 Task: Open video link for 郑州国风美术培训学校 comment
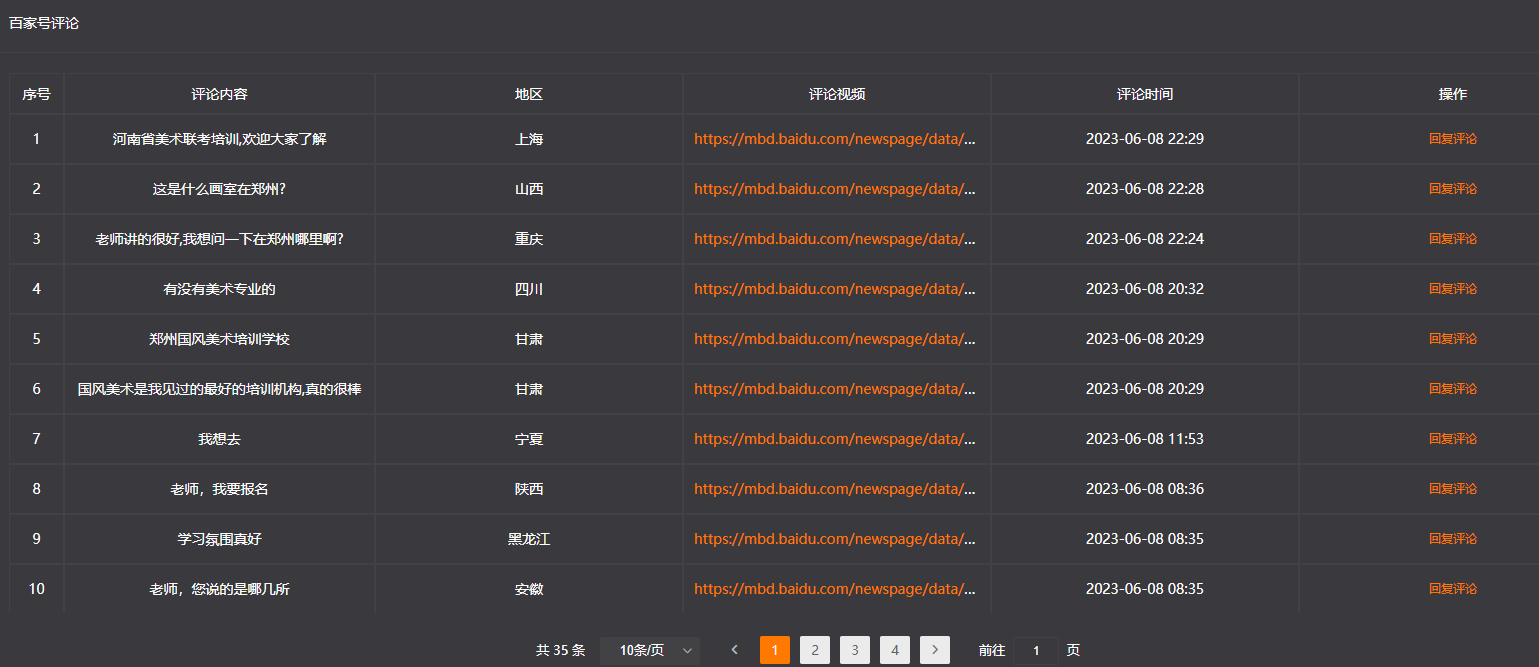(x=835, y=339)
